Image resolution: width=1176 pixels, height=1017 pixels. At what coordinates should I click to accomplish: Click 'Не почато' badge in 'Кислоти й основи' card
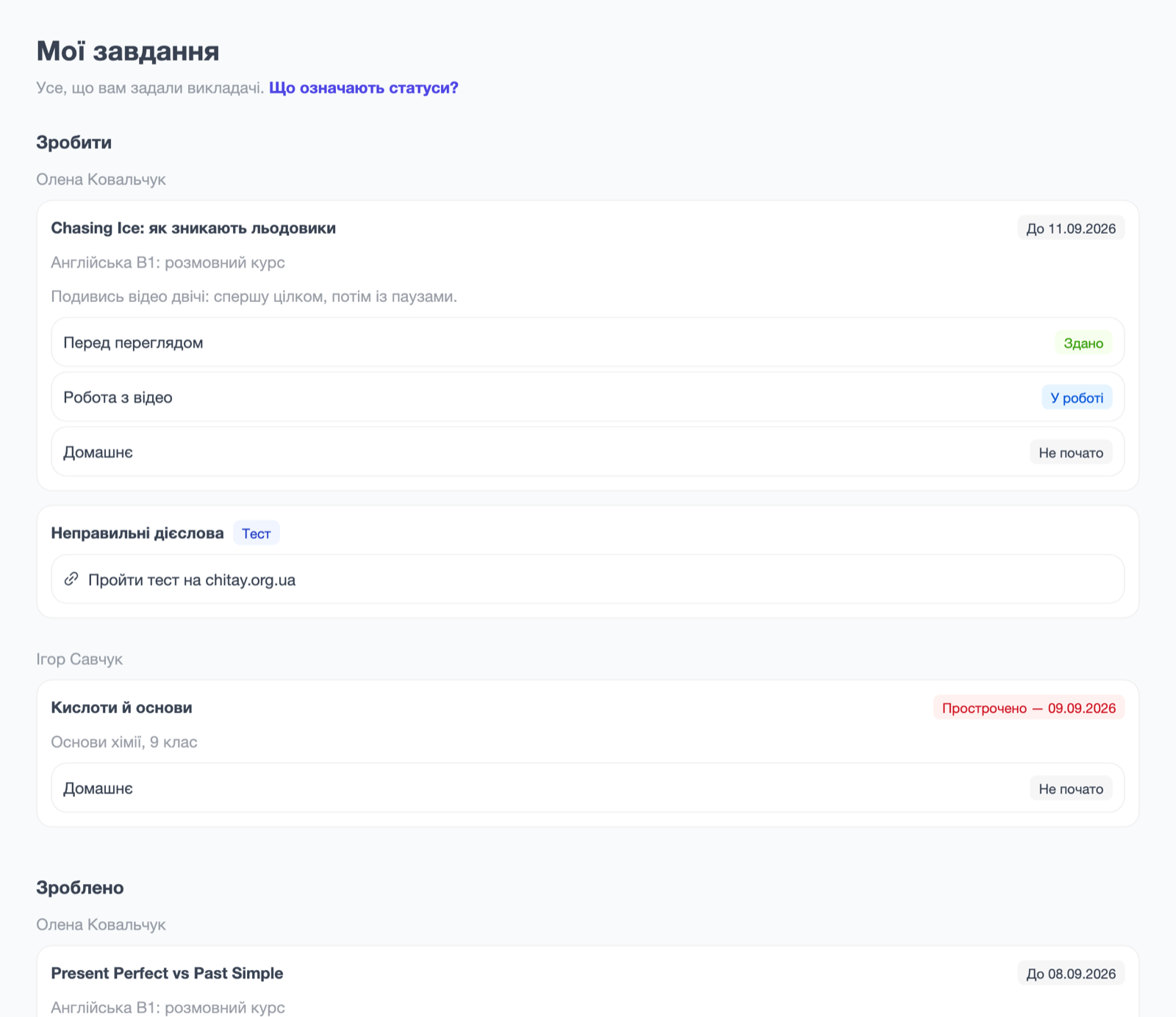coord(1071,788)
